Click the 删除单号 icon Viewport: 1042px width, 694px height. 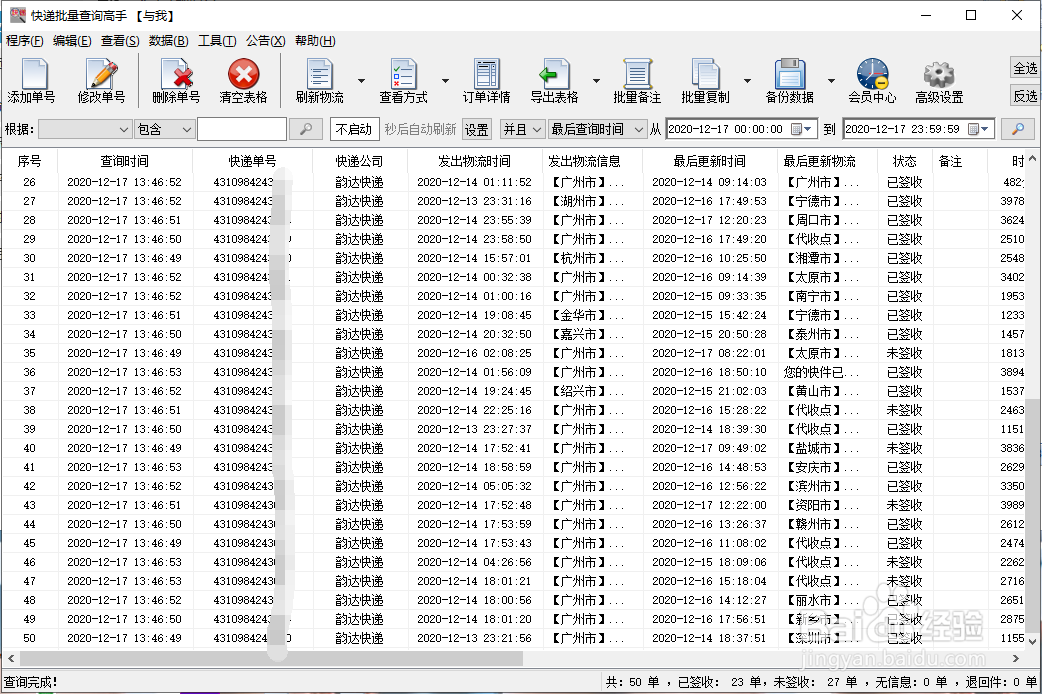pos(176,80)
